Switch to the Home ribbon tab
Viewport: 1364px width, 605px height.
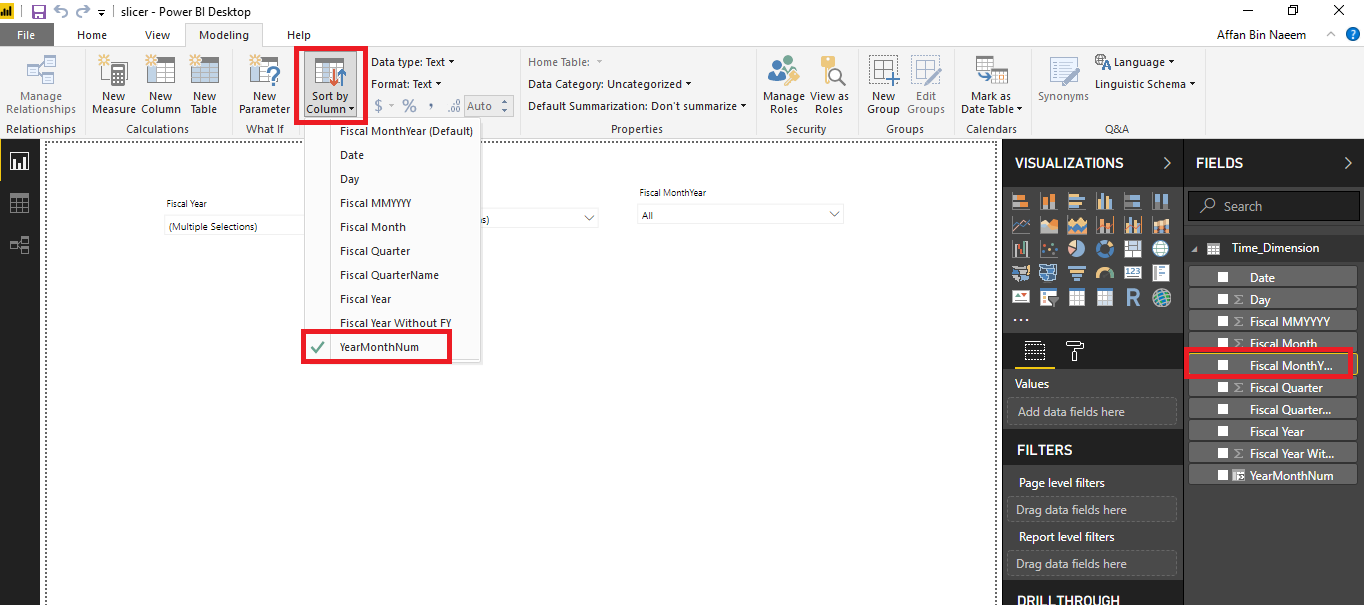[92, 35]
